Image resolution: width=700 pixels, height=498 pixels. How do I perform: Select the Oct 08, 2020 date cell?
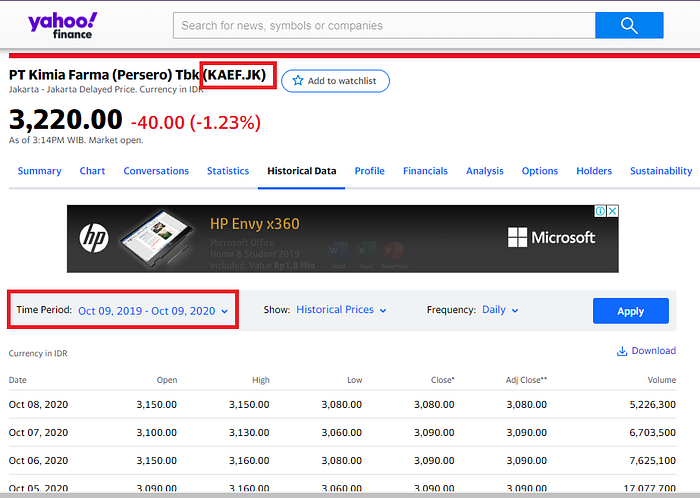point(38,405)
